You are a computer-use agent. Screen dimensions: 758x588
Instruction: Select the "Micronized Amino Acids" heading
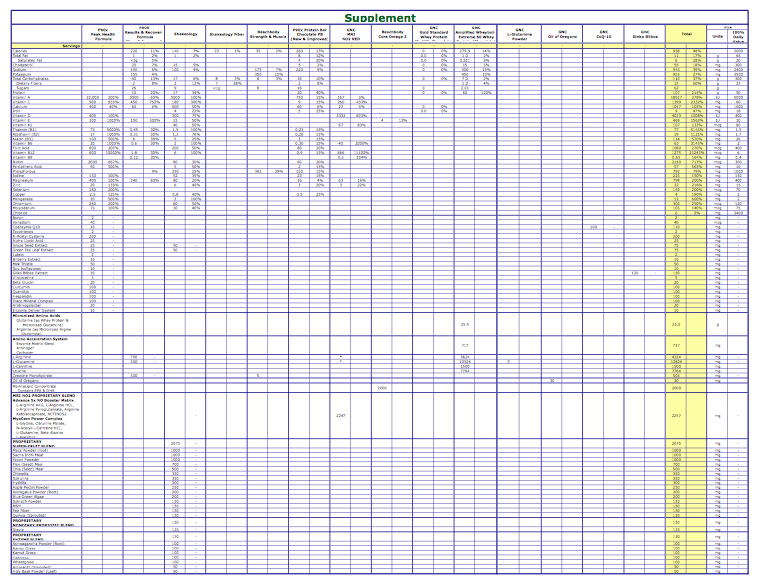pos(36,316)
